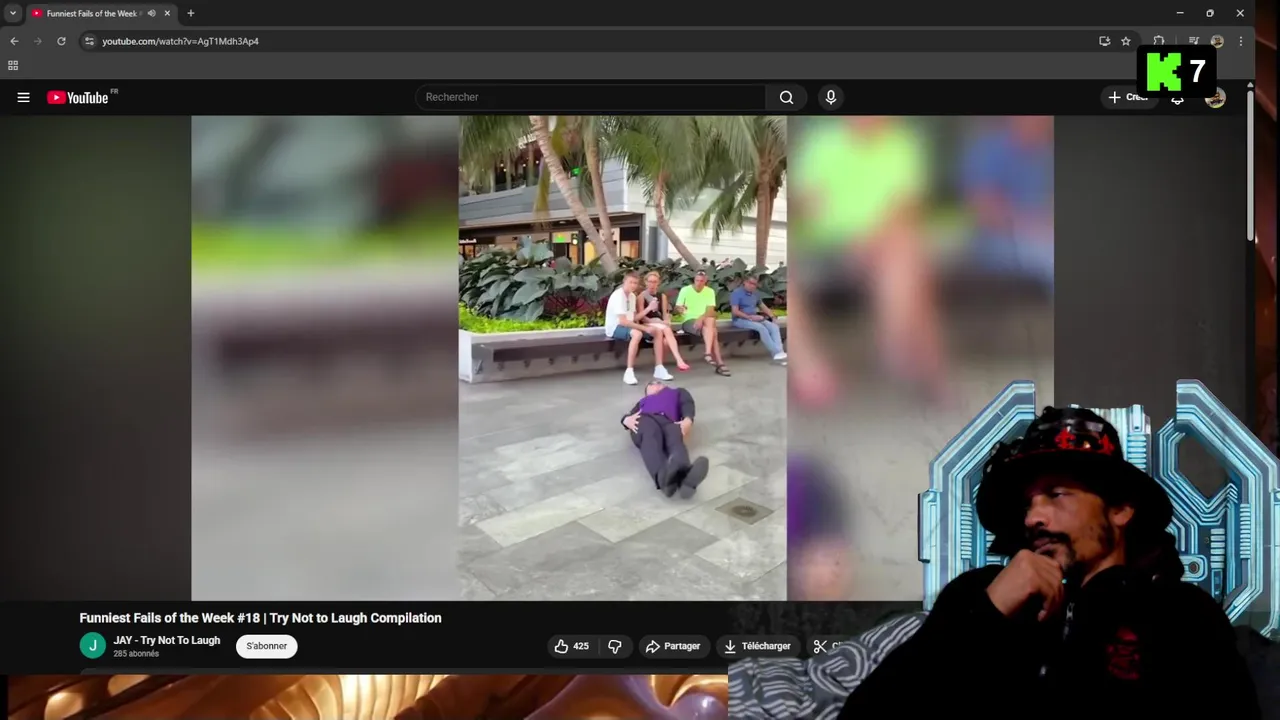Go forward in browser history

click(38, 41)
